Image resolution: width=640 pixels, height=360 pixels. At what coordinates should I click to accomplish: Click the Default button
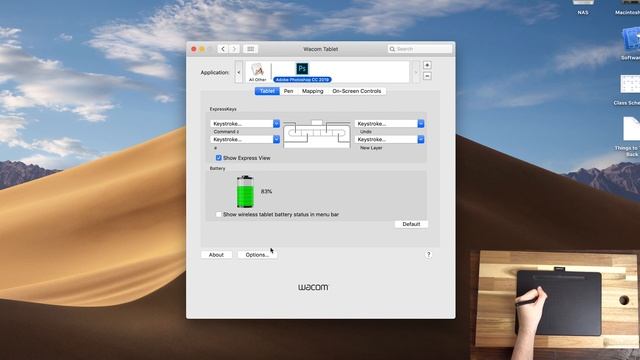point(411,224)
